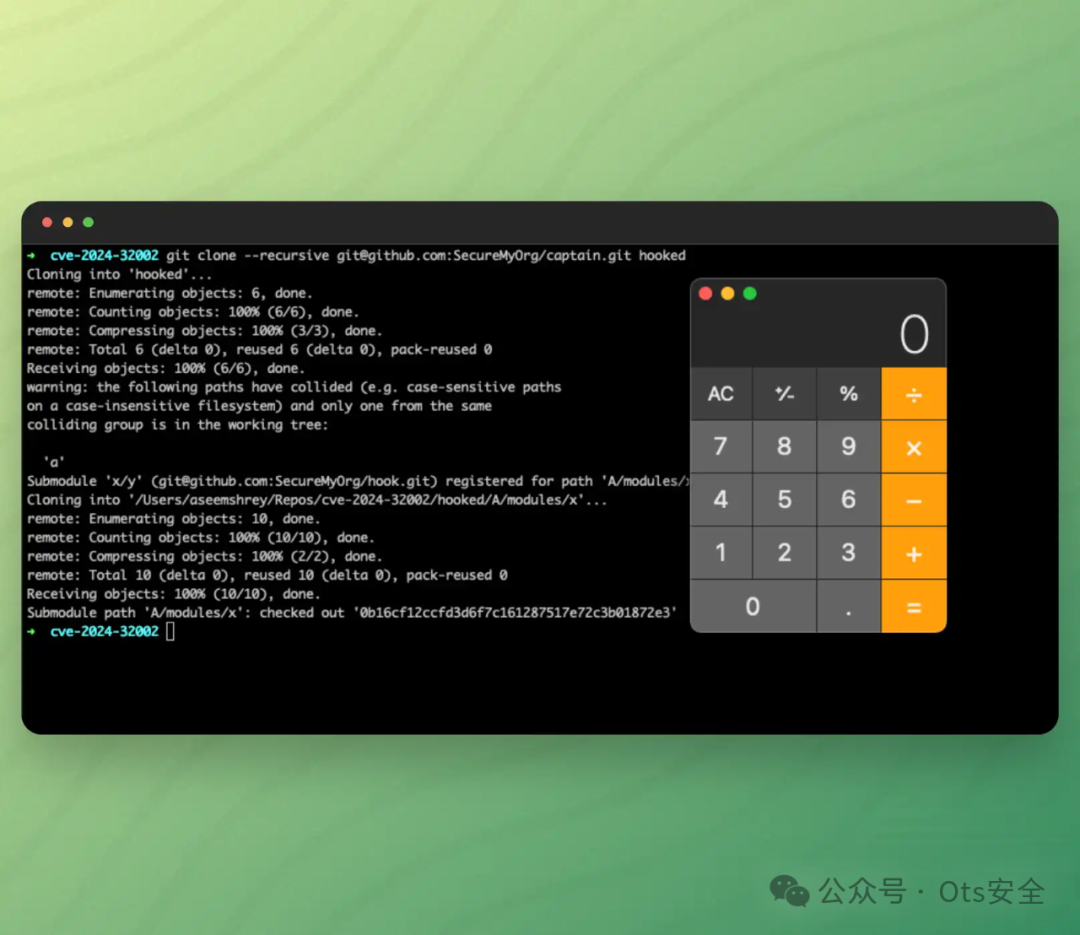The height and width of the screenshot is (935, 1080).
Task: Click the terminal cursor at the last prompt
Action: [170, 631]
